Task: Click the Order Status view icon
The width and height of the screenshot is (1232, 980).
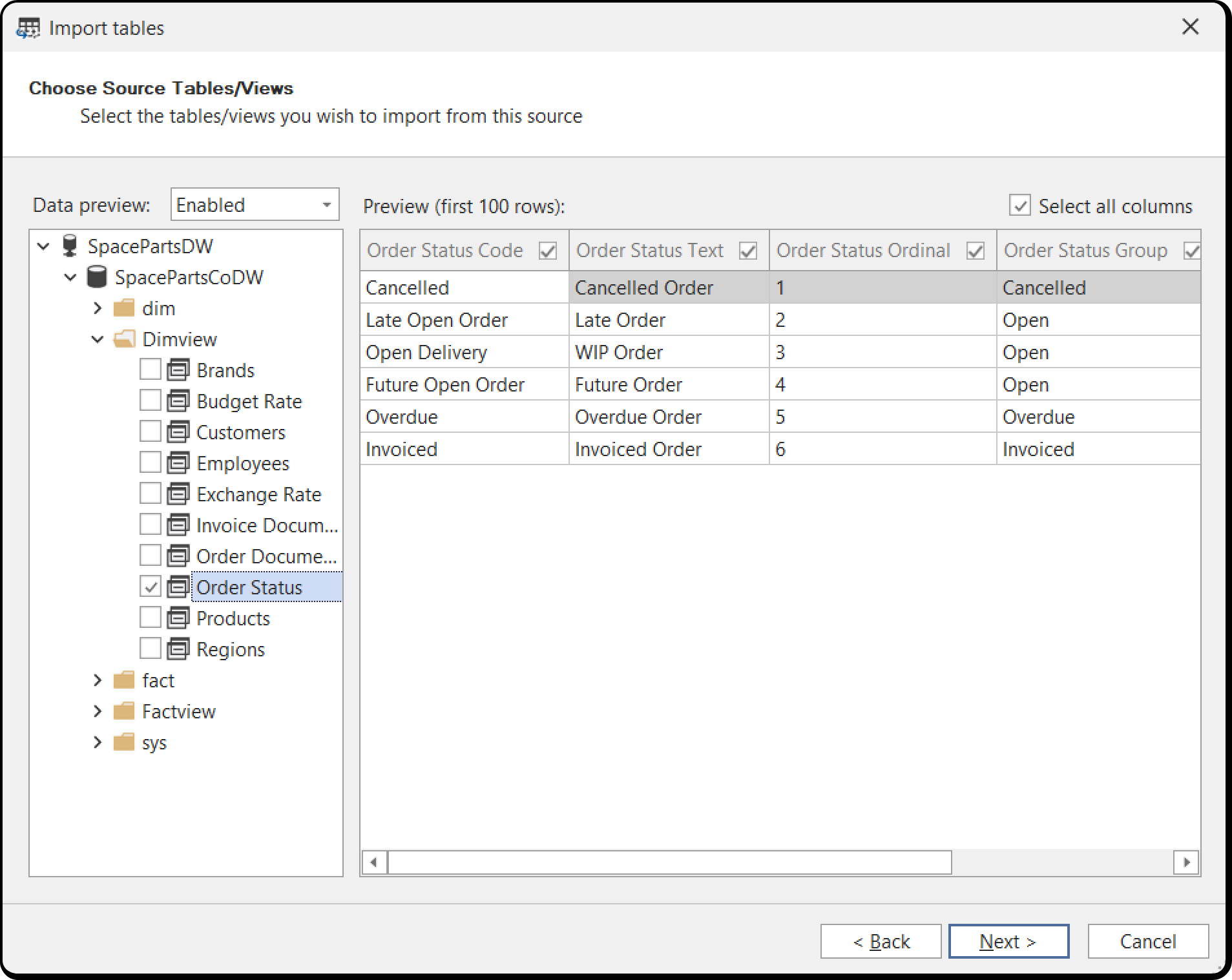Action: coord(178,587)
